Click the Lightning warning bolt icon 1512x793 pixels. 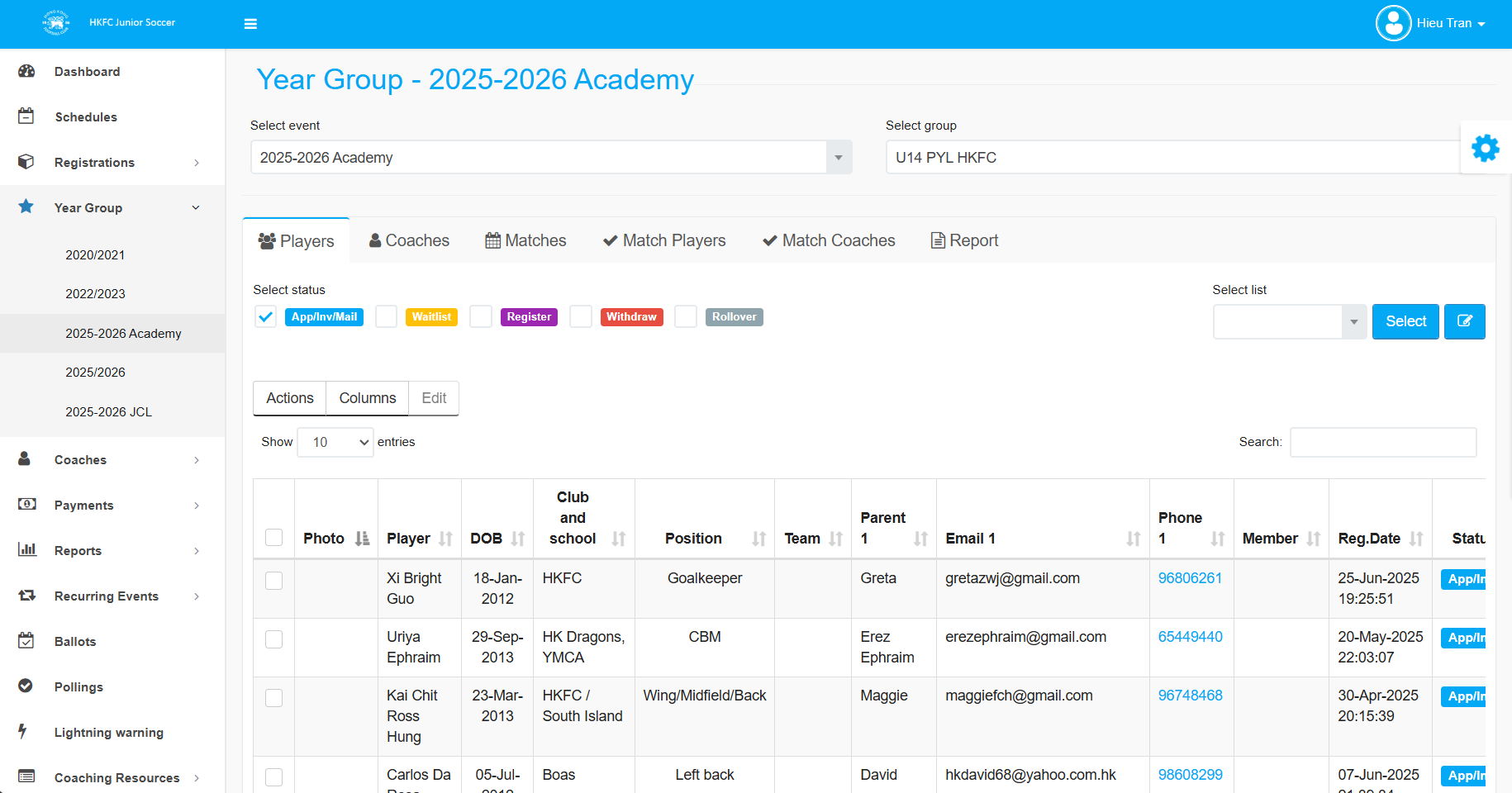[23, 732]
